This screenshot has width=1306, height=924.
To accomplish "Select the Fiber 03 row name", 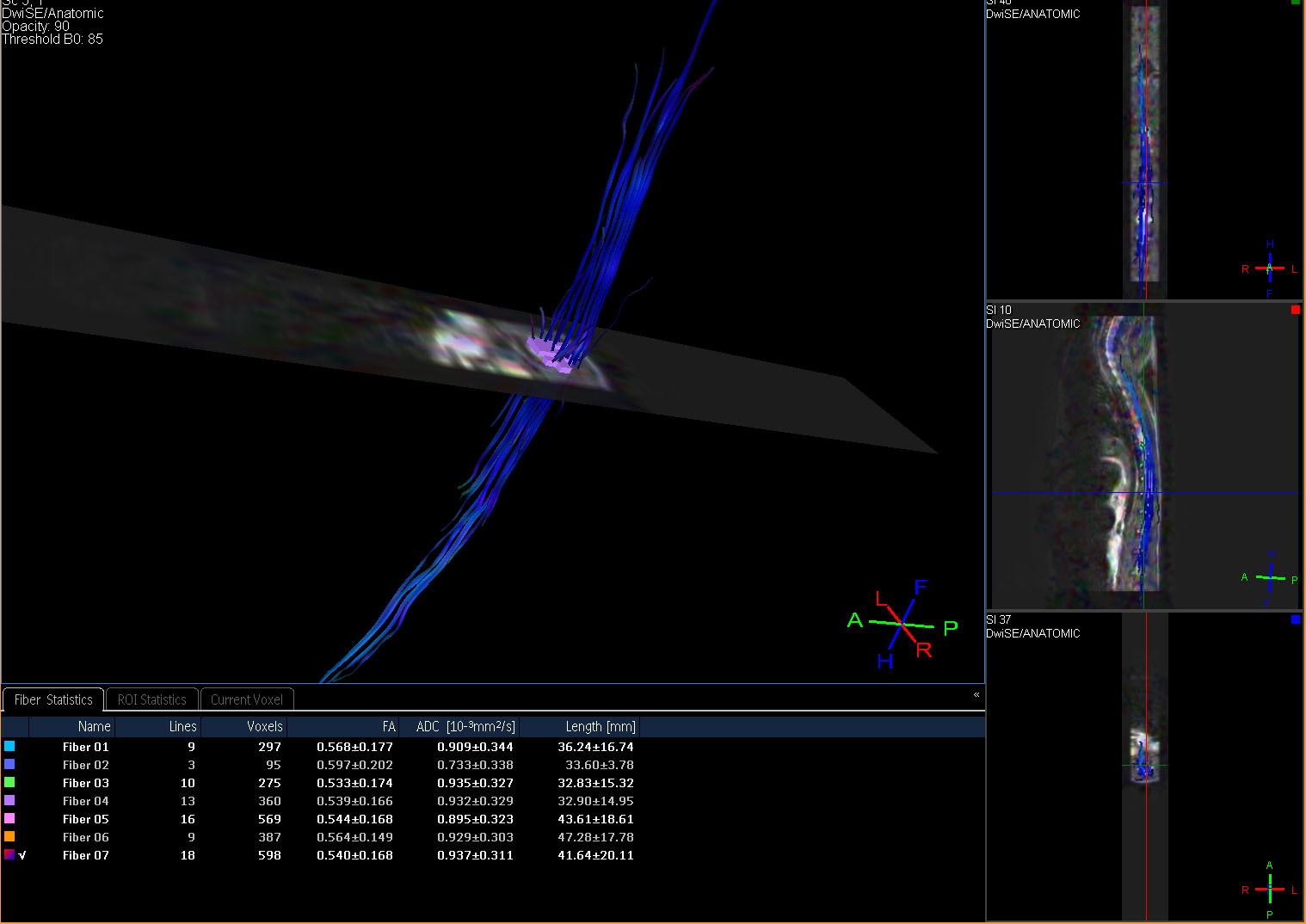I will [86, 783].
